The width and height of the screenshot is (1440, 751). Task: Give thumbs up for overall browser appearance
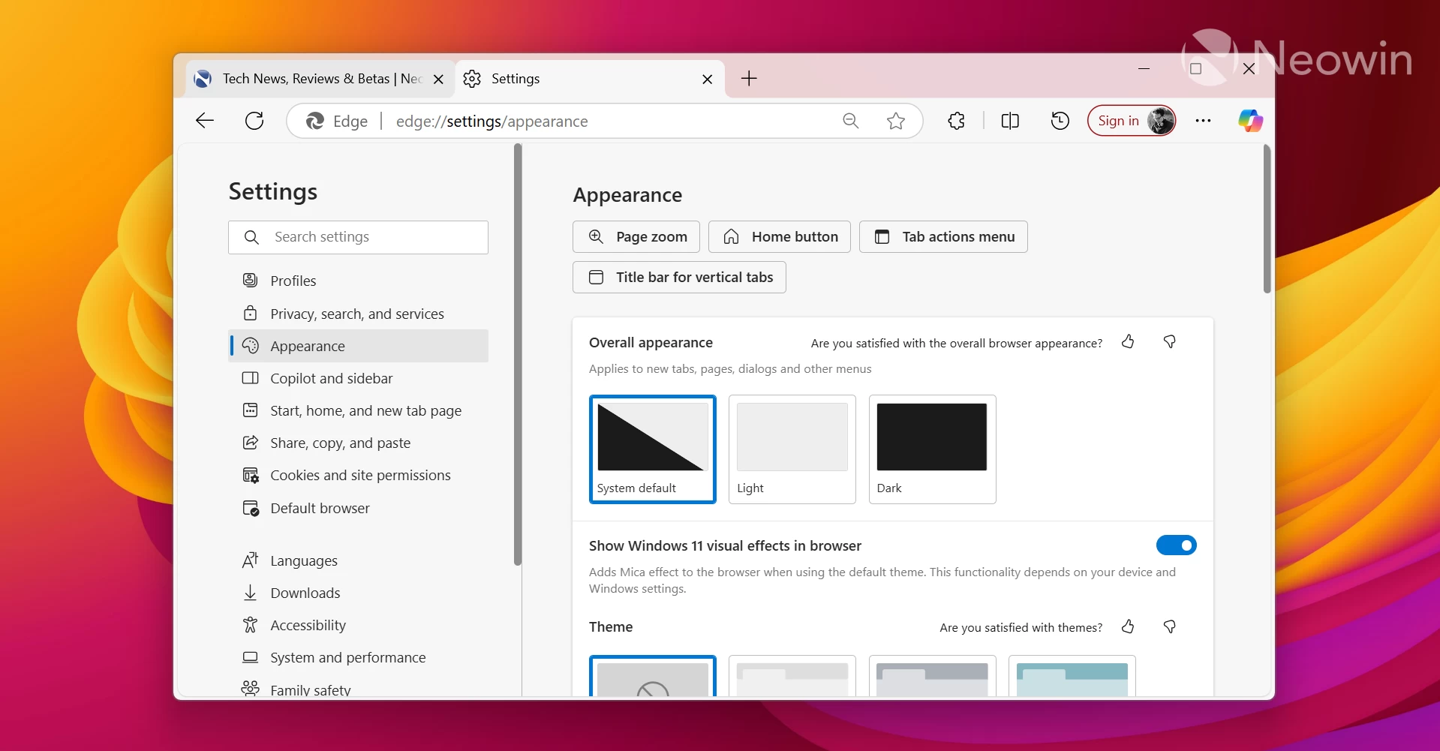click(1128, 342)
